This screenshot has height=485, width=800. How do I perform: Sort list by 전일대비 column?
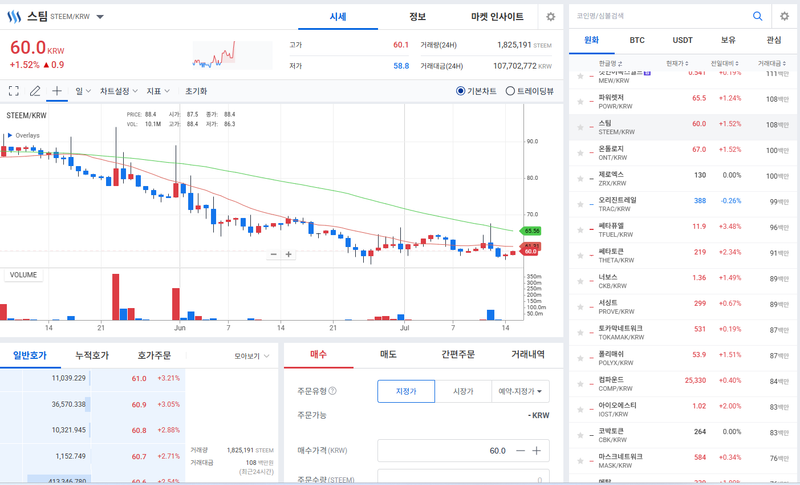tap(724, 63)
